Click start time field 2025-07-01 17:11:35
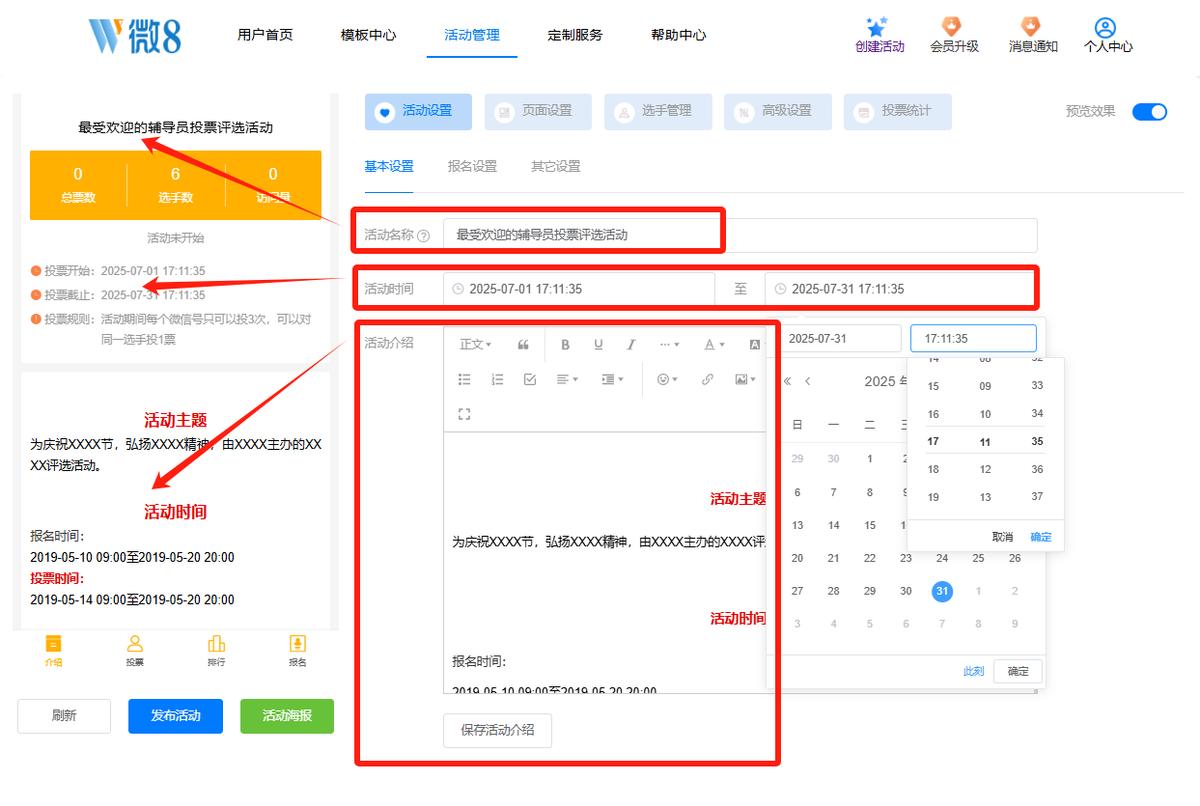The width and height of the screenshot is (1200, 806). [579, 289]
